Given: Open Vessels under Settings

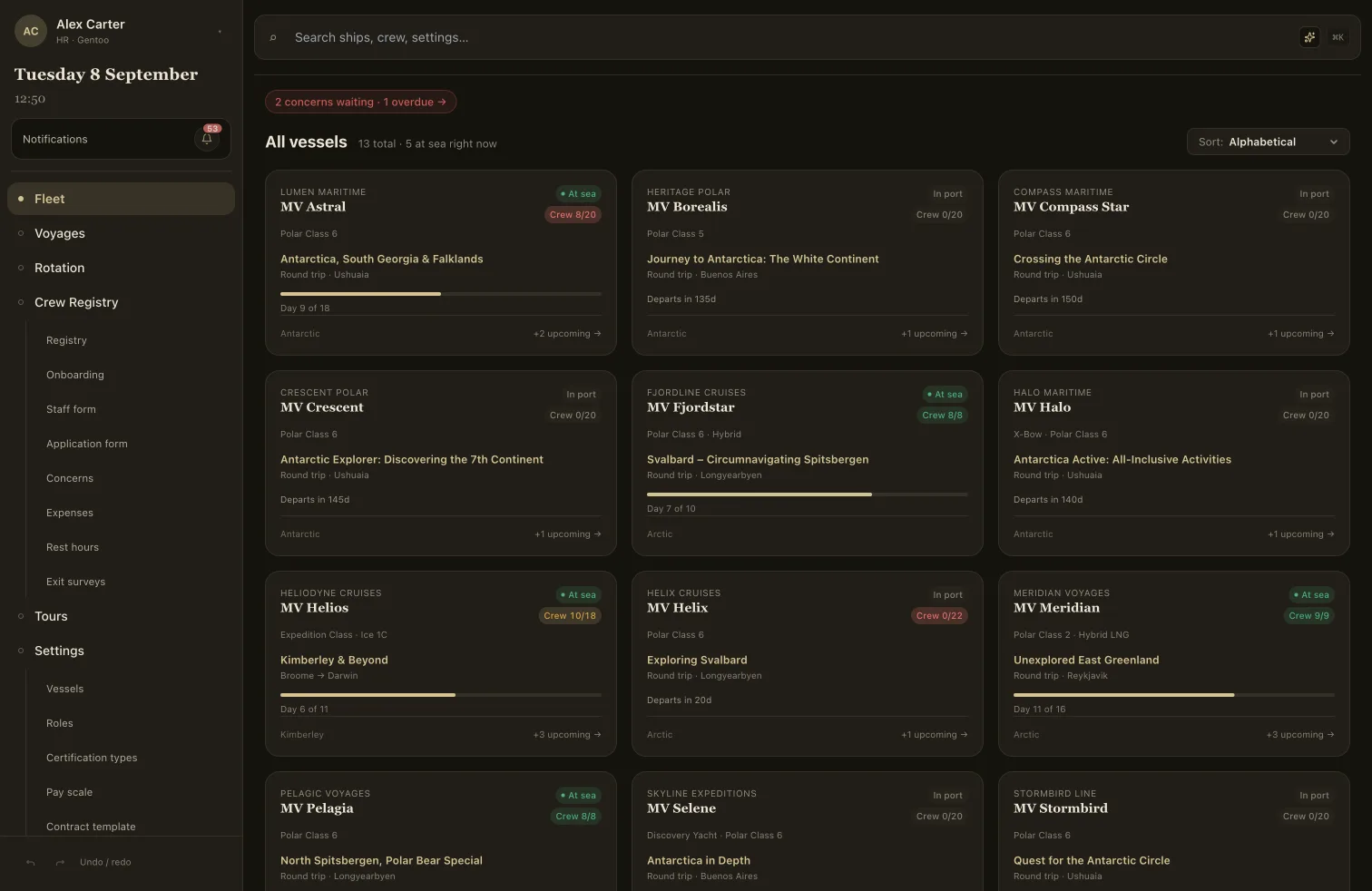Looking at the screenshot, I should click(64, 689).
